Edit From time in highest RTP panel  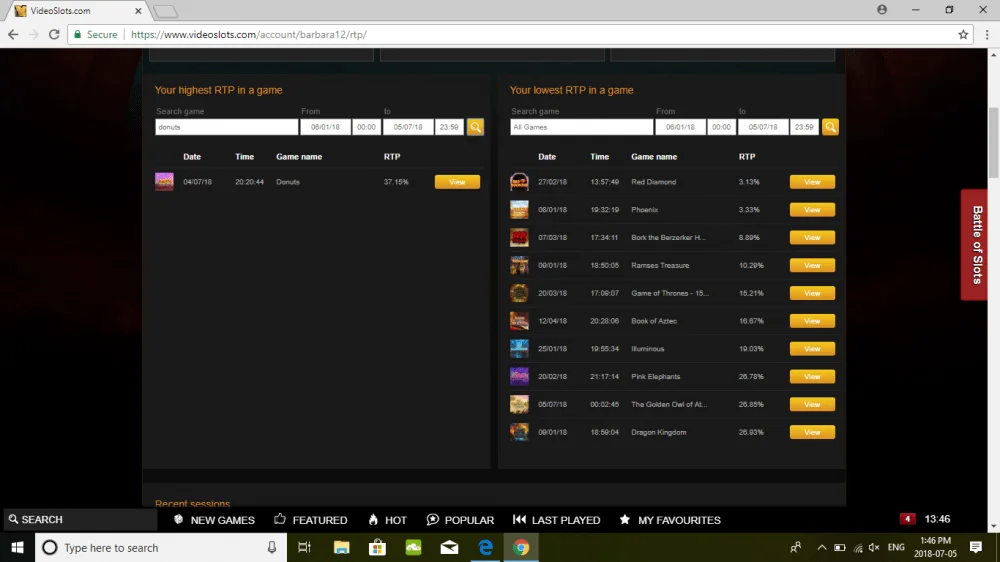366,127
